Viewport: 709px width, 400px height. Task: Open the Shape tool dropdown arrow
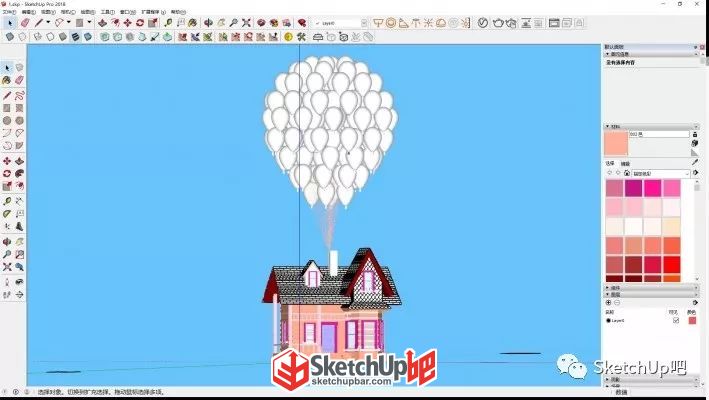[x=89, y=23]
